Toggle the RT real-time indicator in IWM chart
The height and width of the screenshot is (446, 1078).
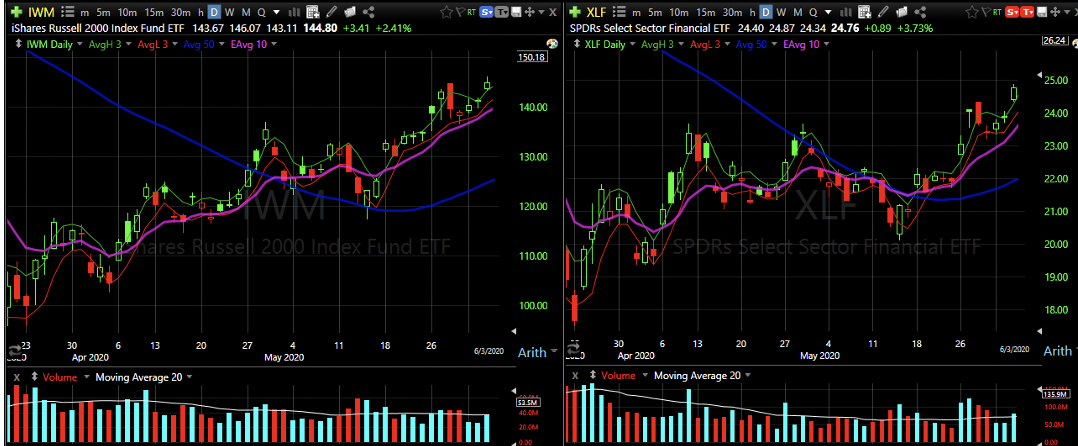tap(471, 12)
